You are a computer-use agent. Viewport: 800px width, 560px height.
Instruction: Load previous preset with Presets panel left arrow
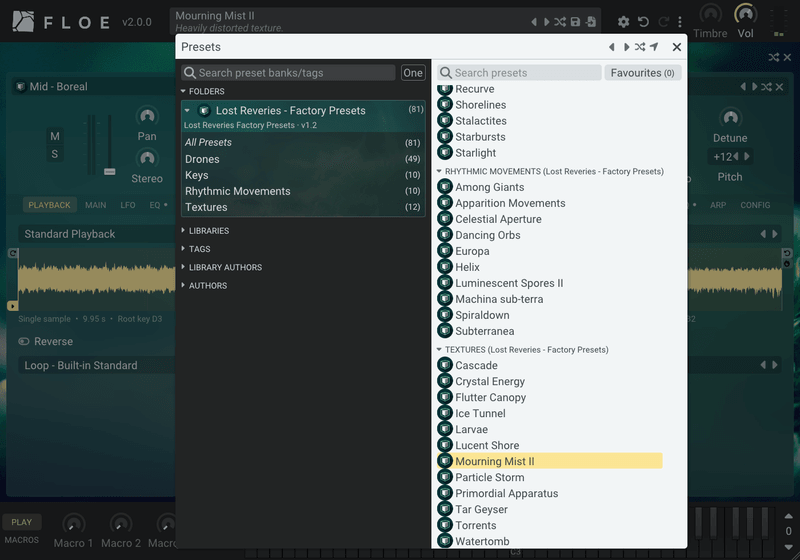[611, 47]
